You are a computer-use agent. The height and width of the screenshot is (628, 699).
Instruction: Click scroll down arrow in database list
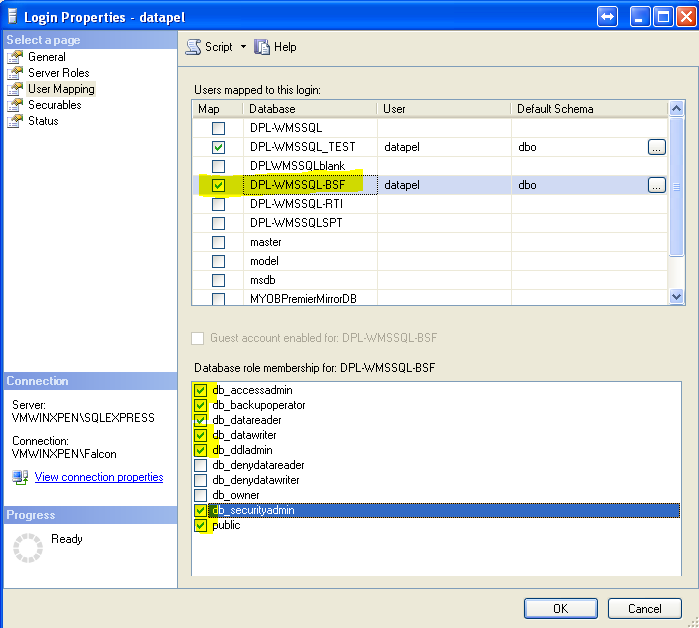676,296
